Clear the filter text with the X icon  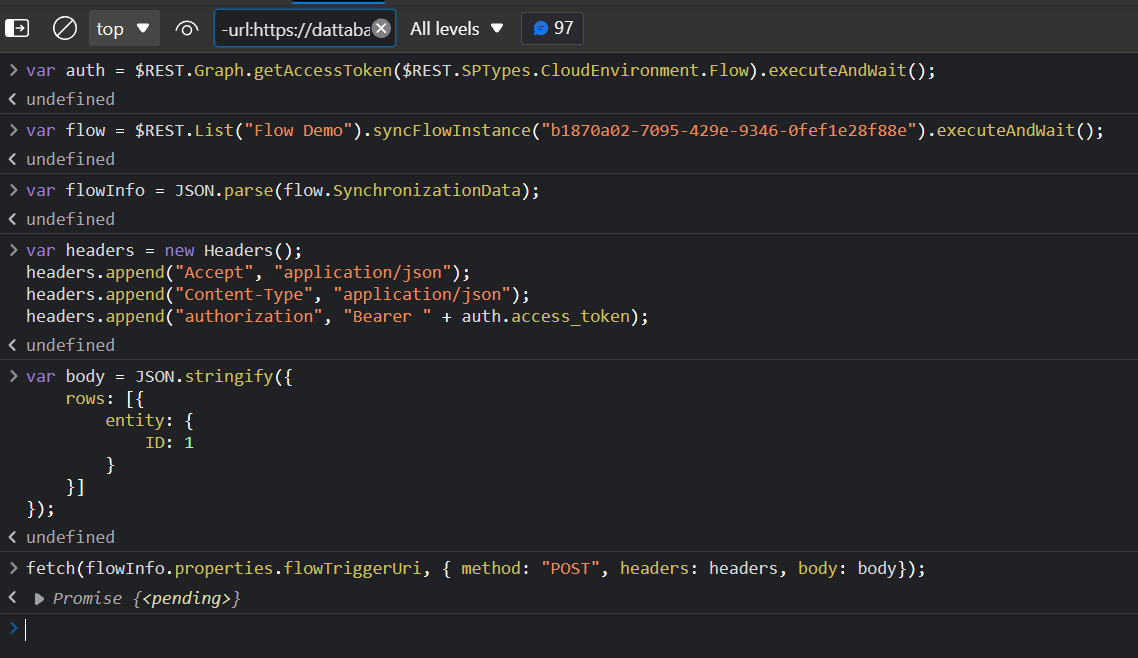pos(381,28)
